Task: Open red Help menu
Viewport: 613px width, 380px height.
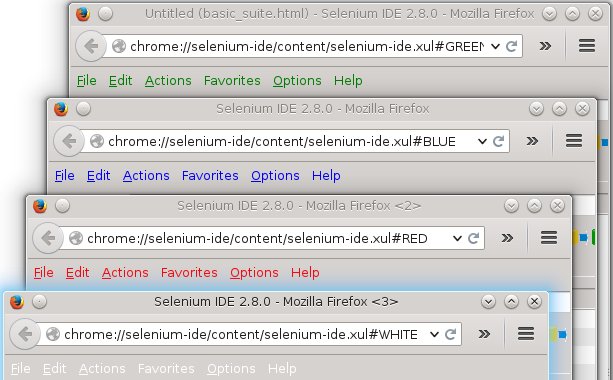Action: click(305, 272)
